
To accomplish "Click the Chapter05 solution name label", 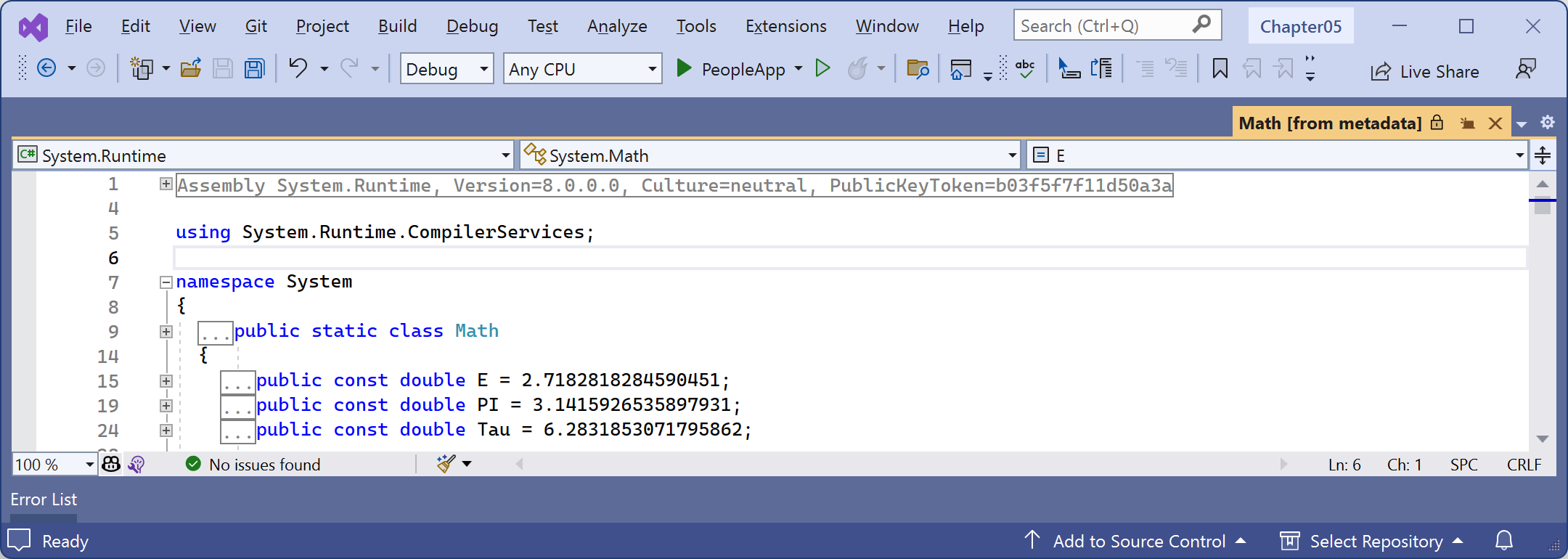I will click(1301, 26).
